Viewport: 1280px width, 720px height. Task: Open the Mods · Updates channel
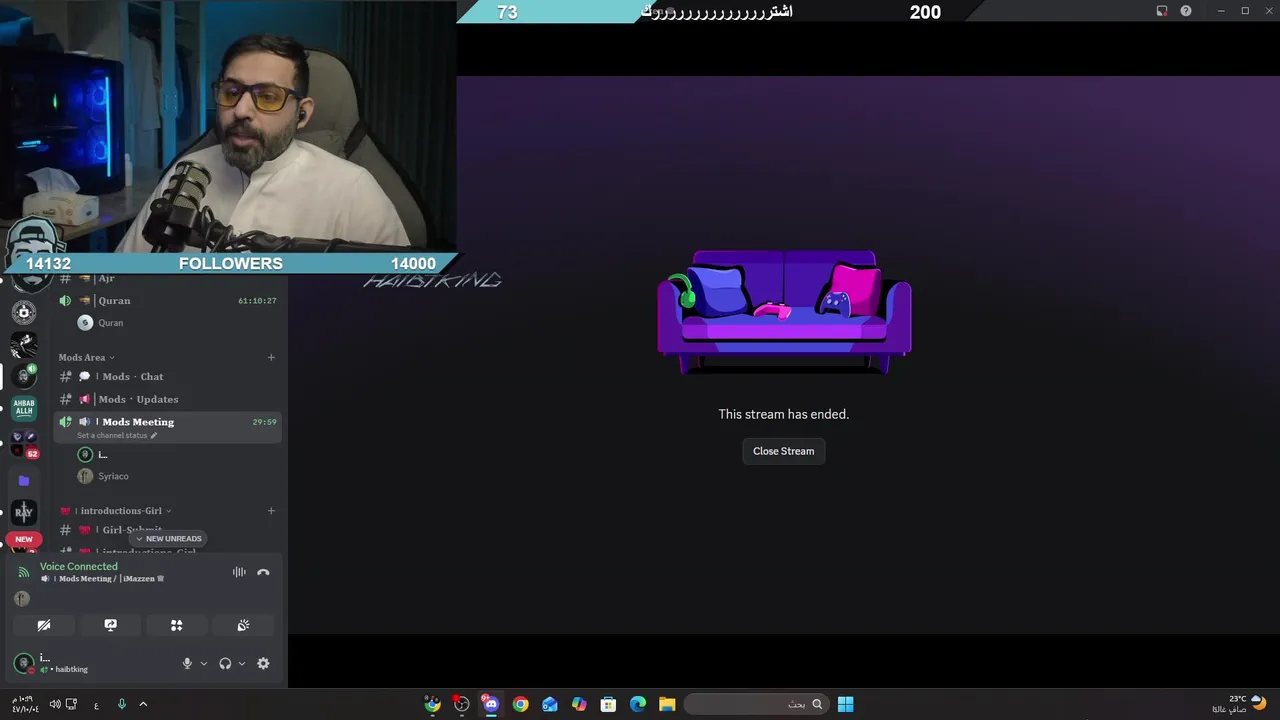(167, 399)
